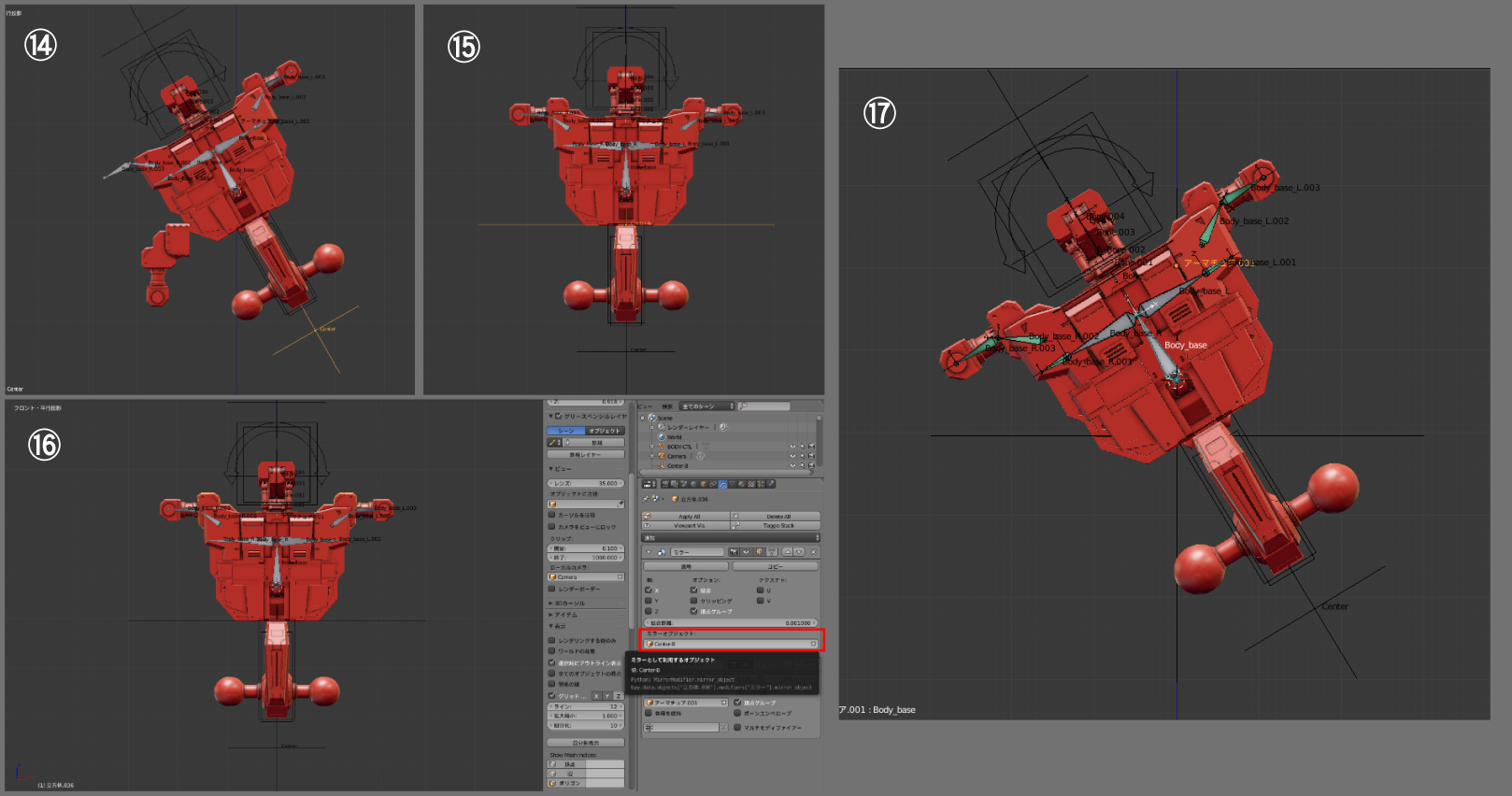Open the ビュー menu in outliner header
1512x796 pixels.
pyautogui.click(x=645, y=406)
